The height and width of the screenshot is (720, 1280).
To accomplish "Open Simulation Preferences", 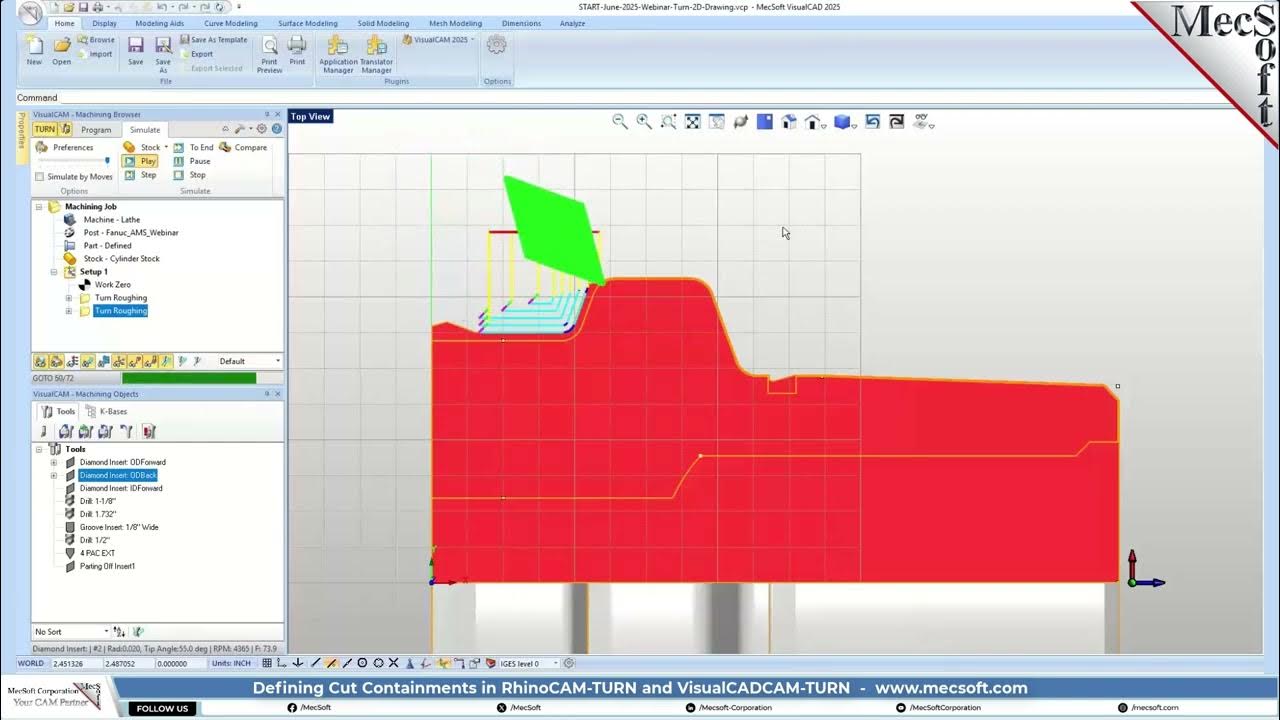I will [65, 147].
